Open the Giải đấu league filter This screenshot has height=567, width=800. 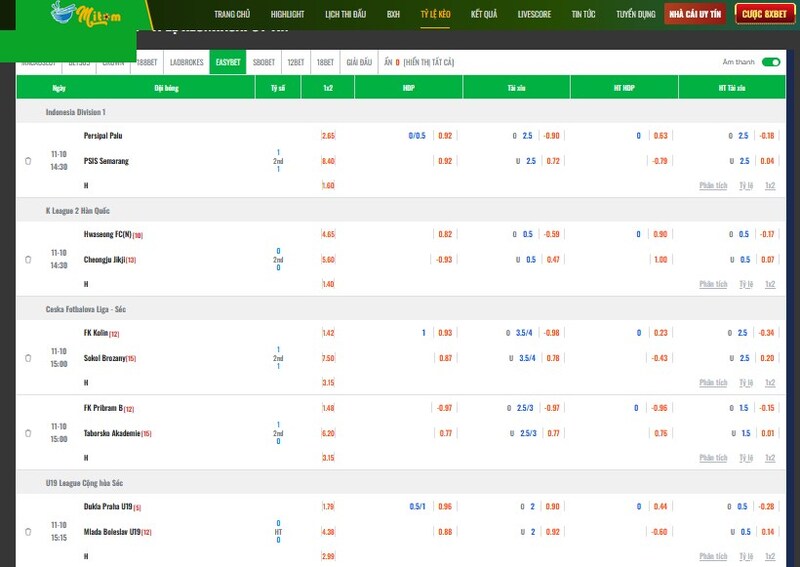(359, 62)
